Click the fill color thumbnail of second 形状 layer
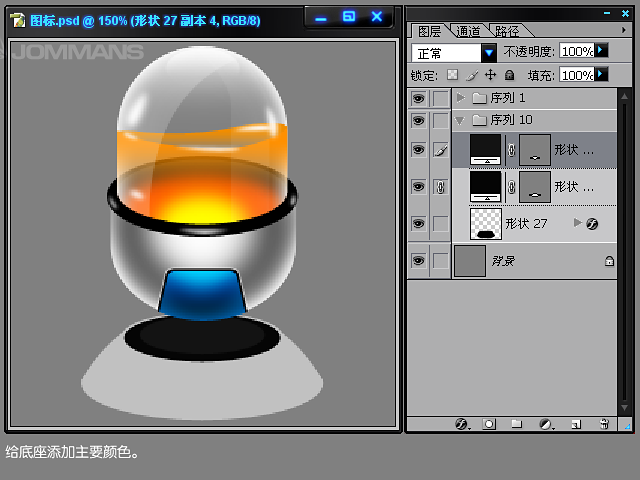The height and width of the screenshot is (480, 640). pyautogui.click(x=486, y=187)
